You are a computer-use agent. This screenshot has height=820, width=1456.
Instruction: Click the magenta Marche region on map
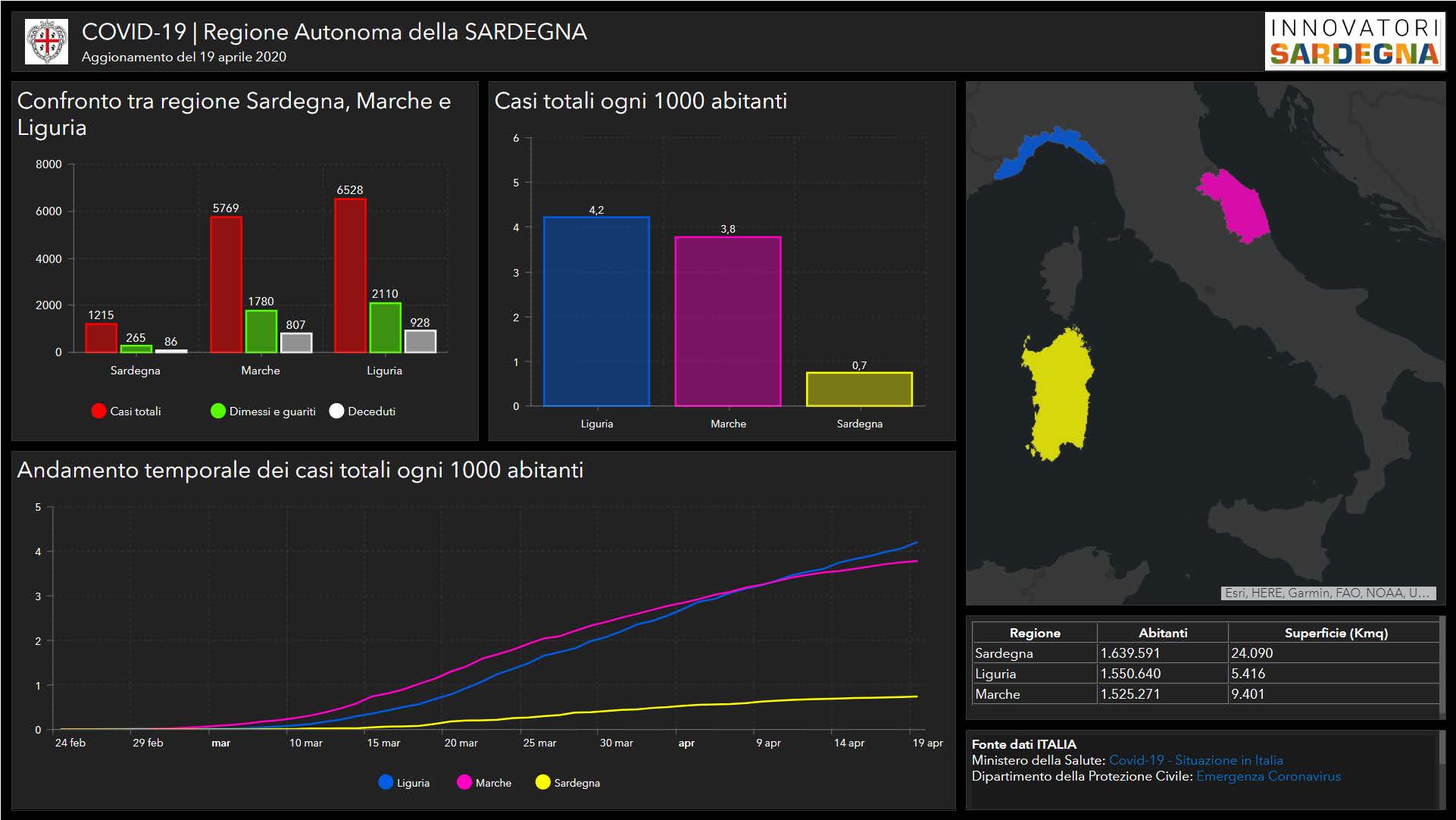coord(1236,205)
